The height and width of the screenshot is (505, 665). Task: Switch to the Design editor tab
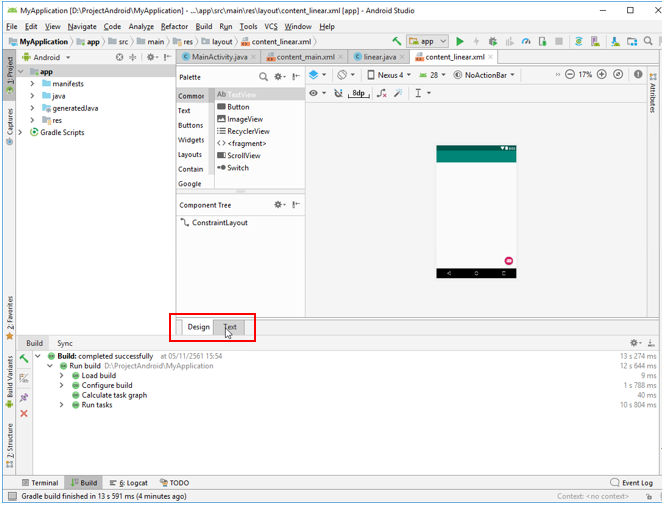(x=198, y=327)
